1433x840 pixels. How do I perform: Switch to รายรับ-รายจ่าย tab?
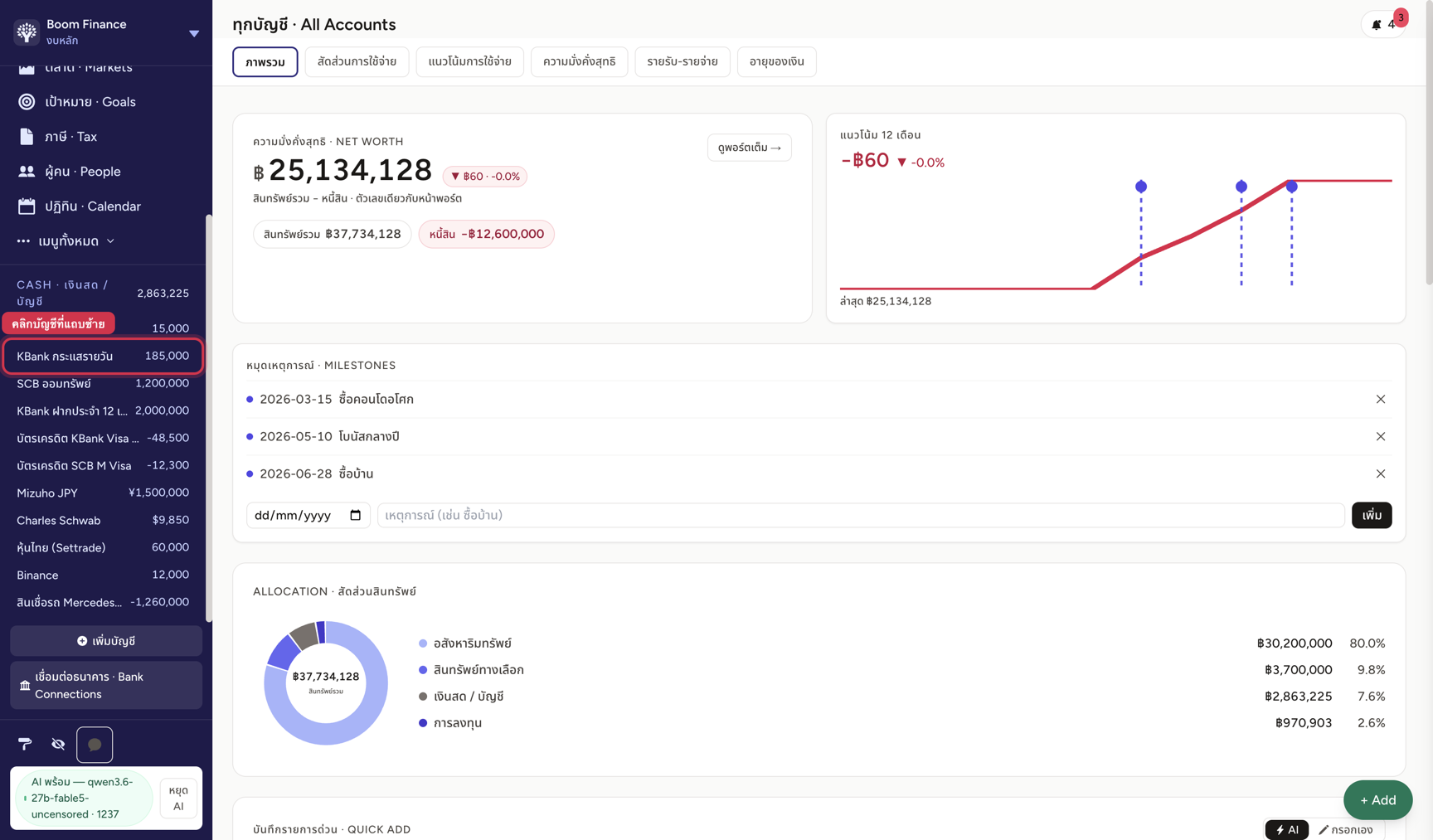(x=682, y=61)
